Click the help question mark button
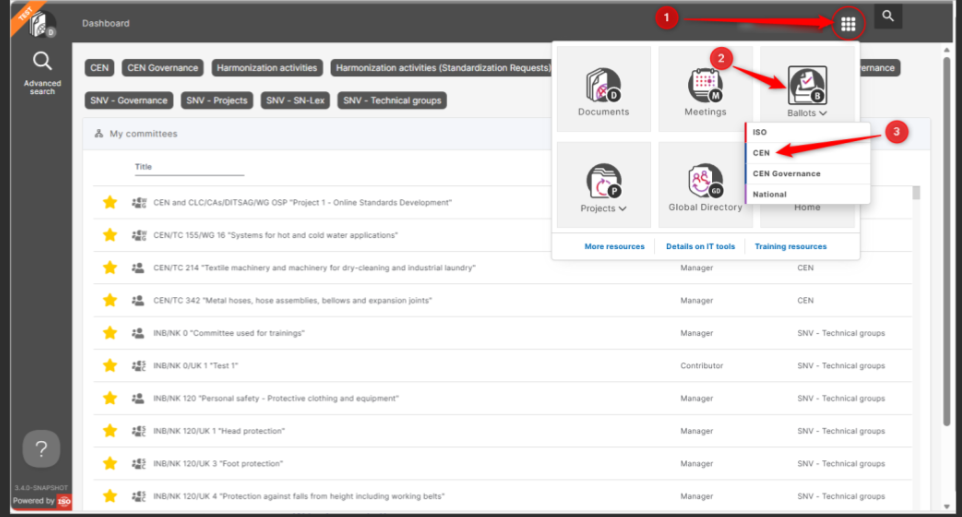 (x=41, y=449)
